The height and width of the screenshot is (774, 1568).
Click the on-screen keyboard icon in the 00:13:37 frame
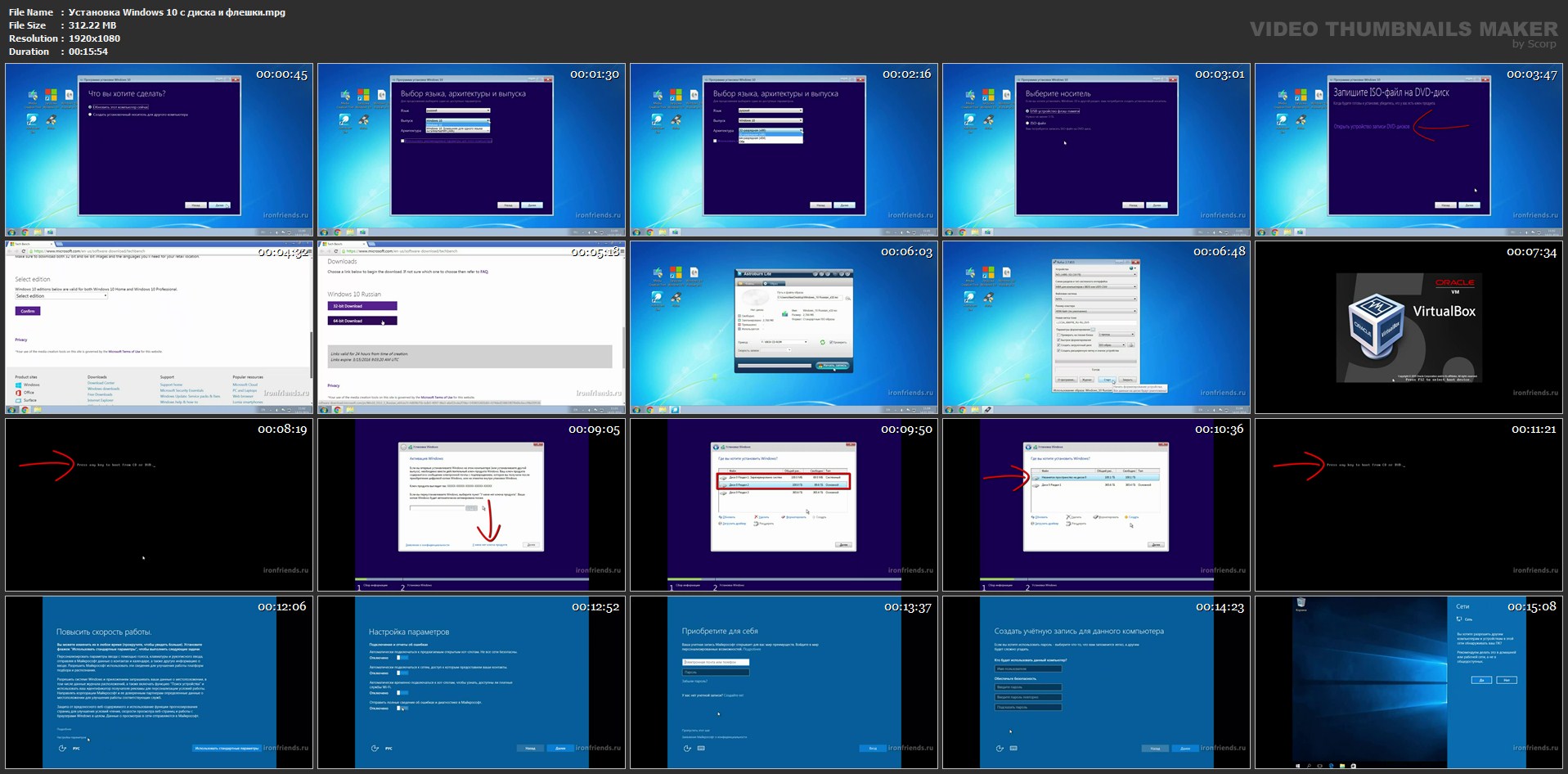[701, 748]
